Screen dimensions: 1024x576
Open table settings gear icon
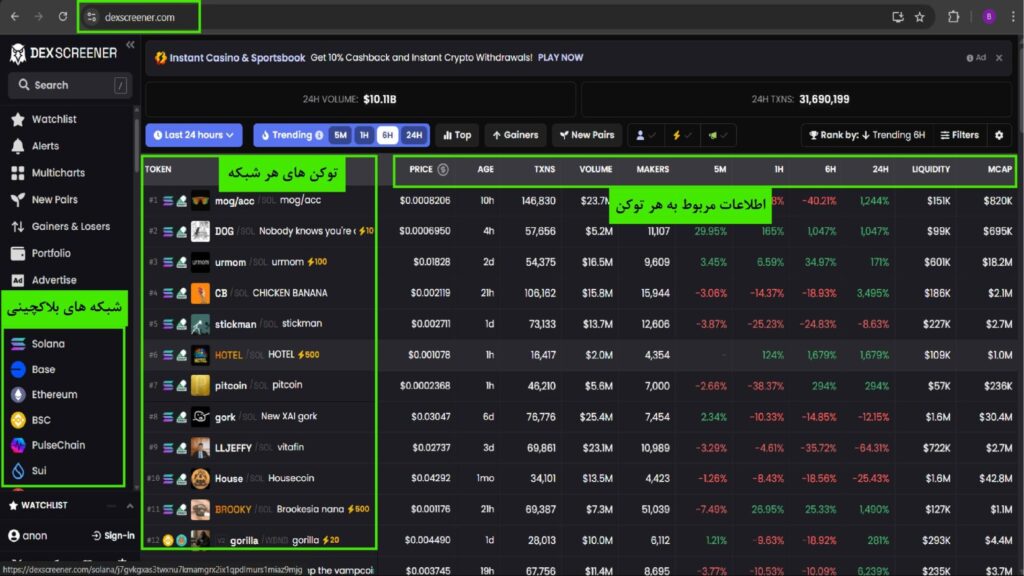[x=999, y=135]
